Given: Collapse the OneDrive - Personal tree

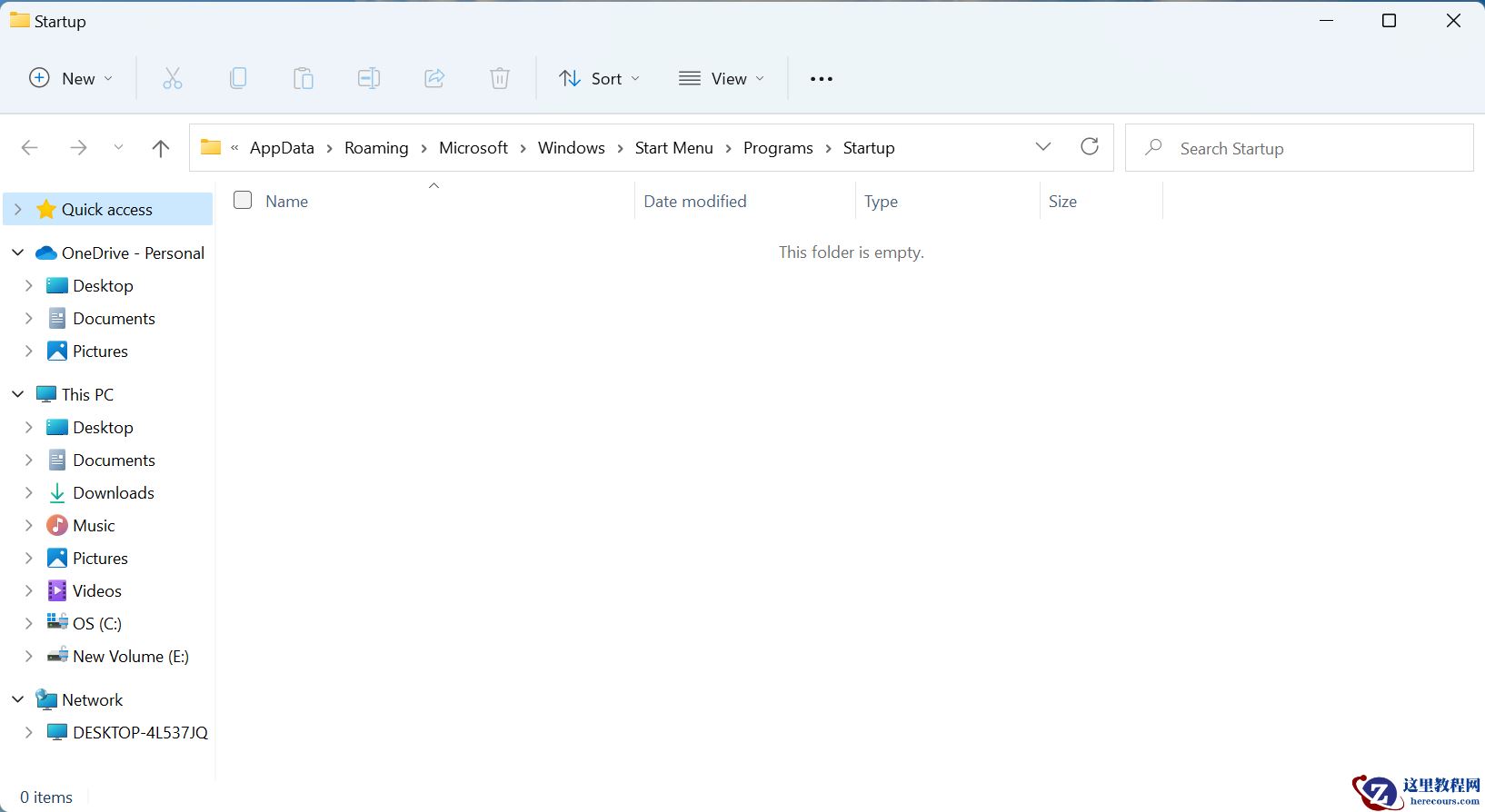Looking at the screenshot, I should 18,253.
